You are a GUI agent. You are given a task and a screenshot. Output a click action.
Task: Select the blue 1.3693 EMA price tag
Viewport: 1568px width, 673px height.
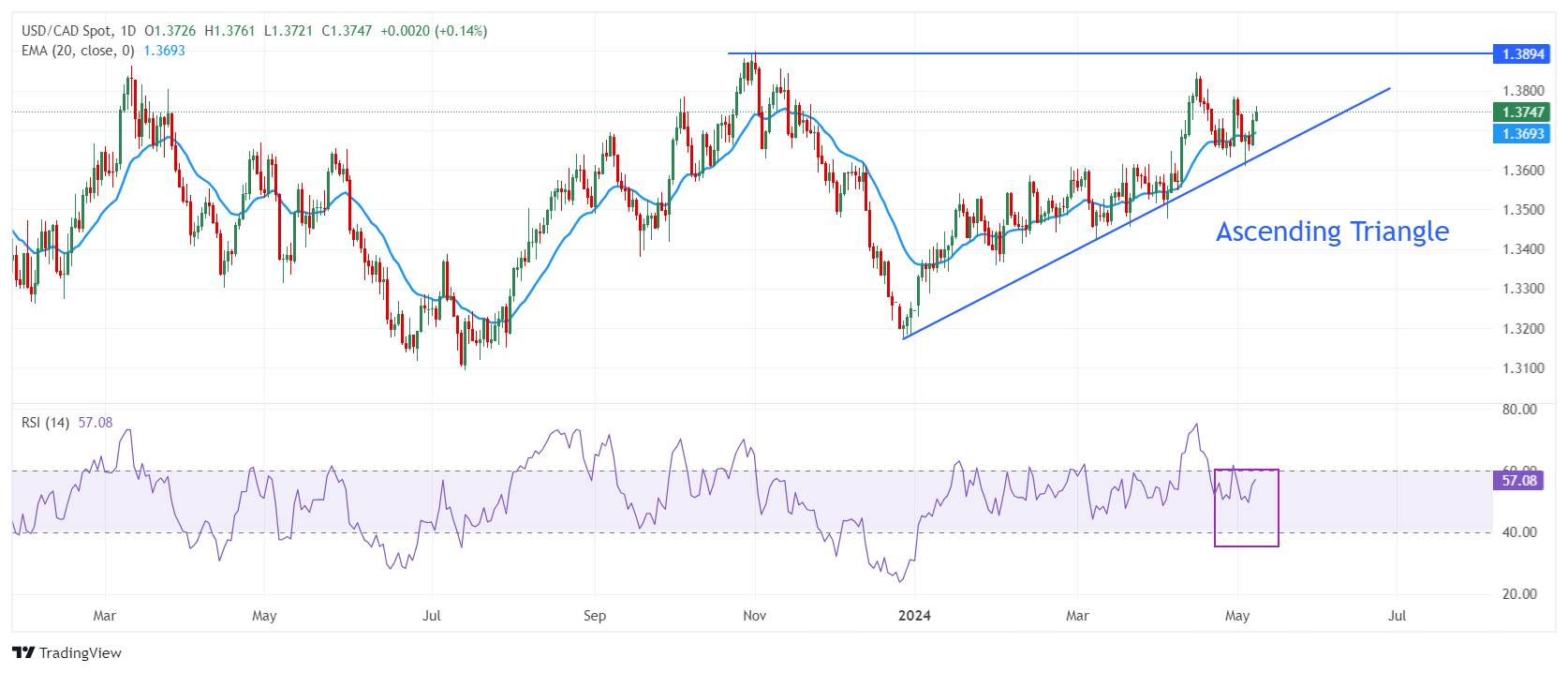[x=1522, y=134]
